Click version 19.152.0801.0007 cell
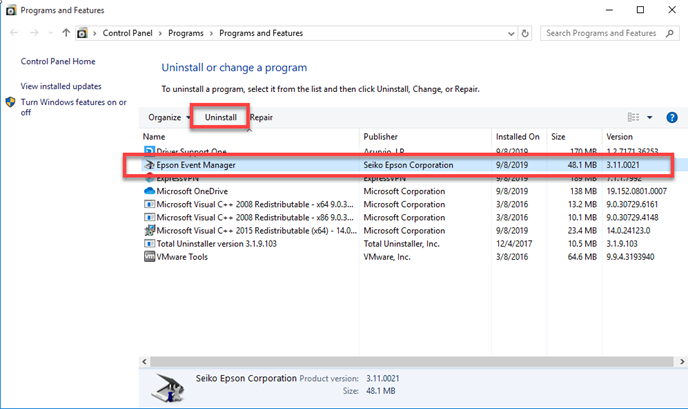 [636, 191]
